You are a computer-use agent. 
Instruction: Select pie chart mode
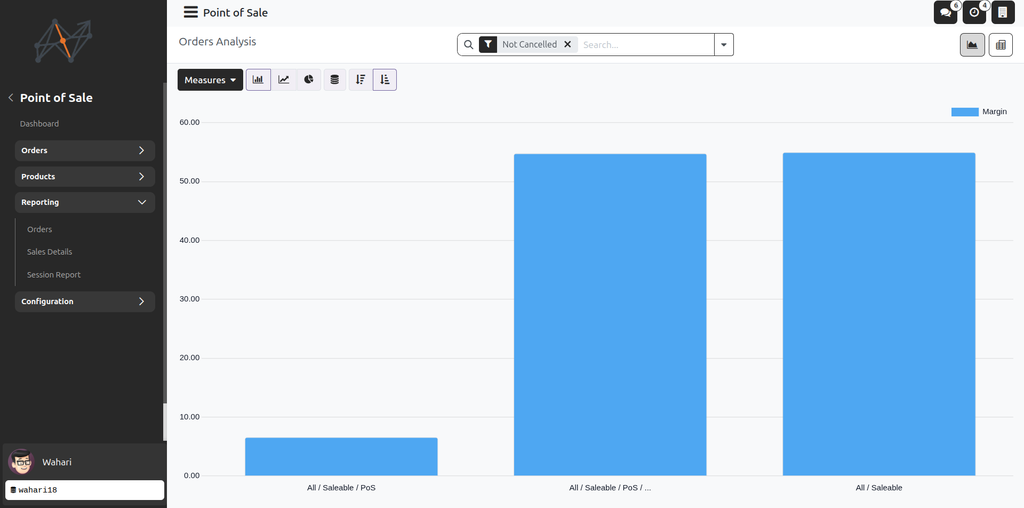[308, 80]
